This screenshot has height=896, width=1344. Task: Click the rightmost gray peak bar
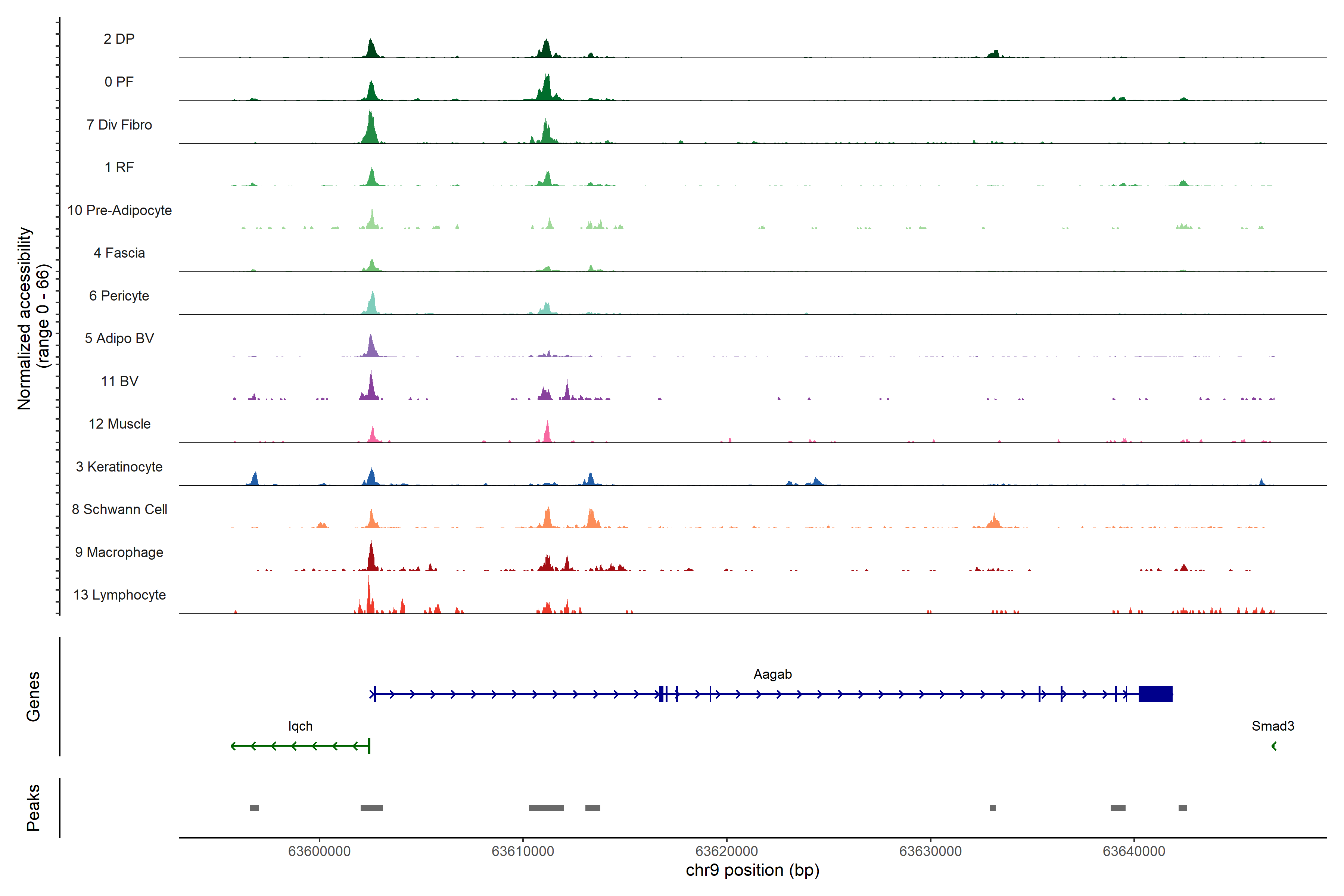[x=1182, y=808]
